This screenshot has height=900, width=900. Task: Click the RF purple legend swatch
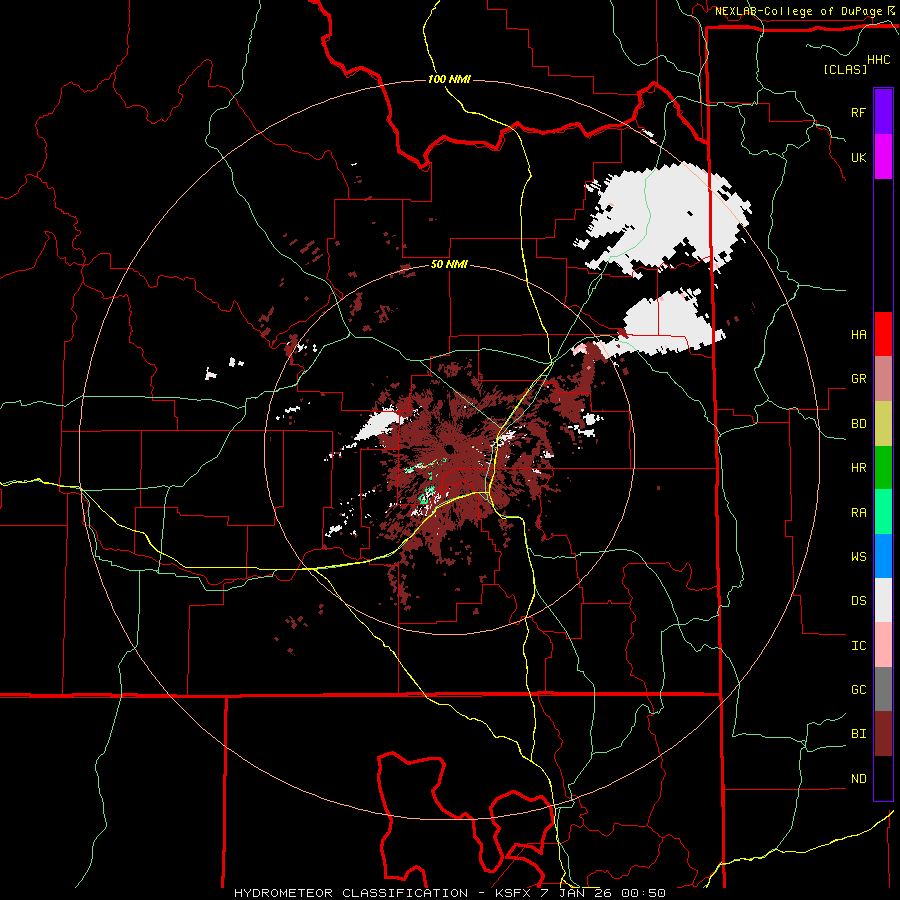pos(883,112)
